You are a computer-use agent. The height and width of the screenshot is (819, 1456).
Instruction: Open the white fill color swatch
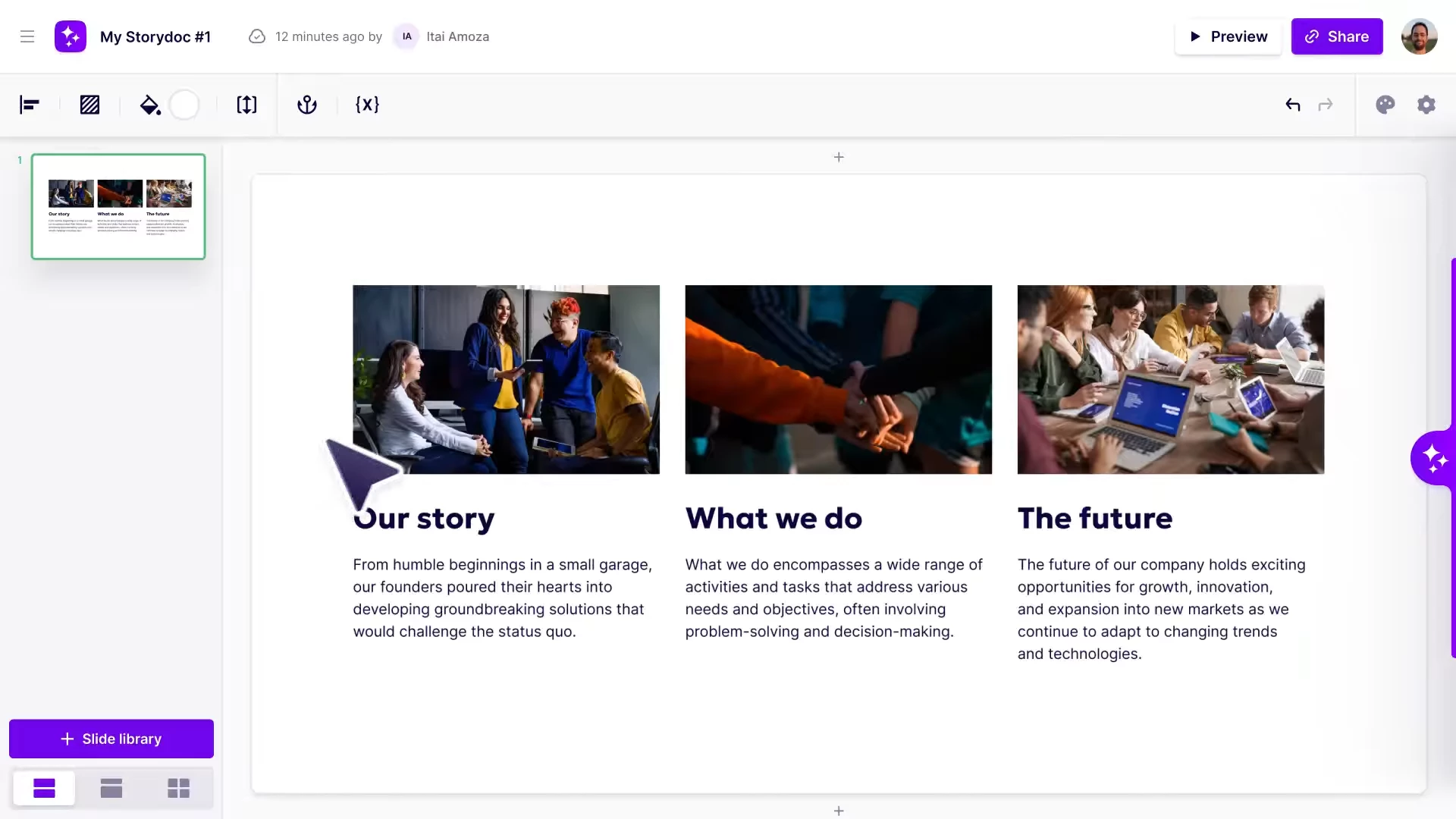point(184,105)
